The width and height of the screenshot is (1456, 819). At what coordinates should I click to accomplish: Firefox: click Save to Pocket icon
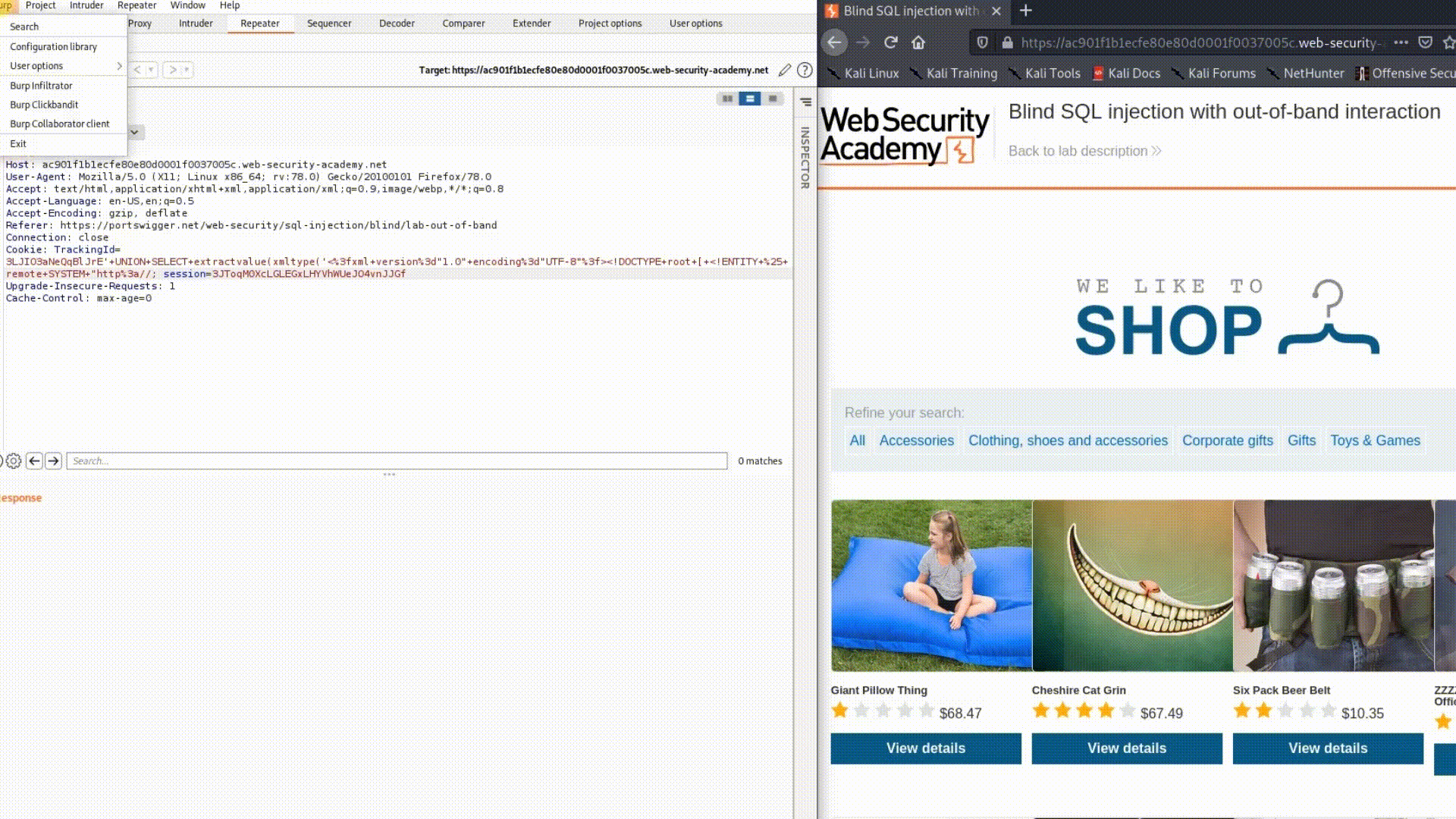click(1426, 42)
